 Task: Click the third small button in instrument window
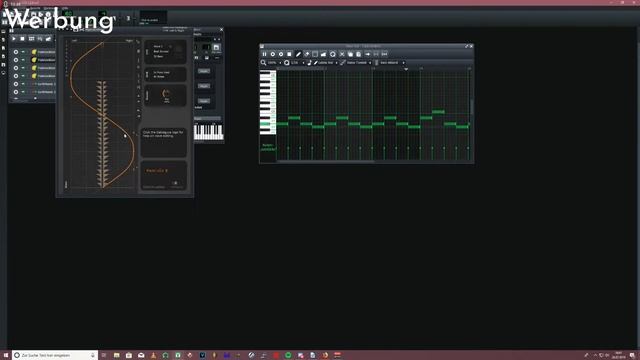204,101
